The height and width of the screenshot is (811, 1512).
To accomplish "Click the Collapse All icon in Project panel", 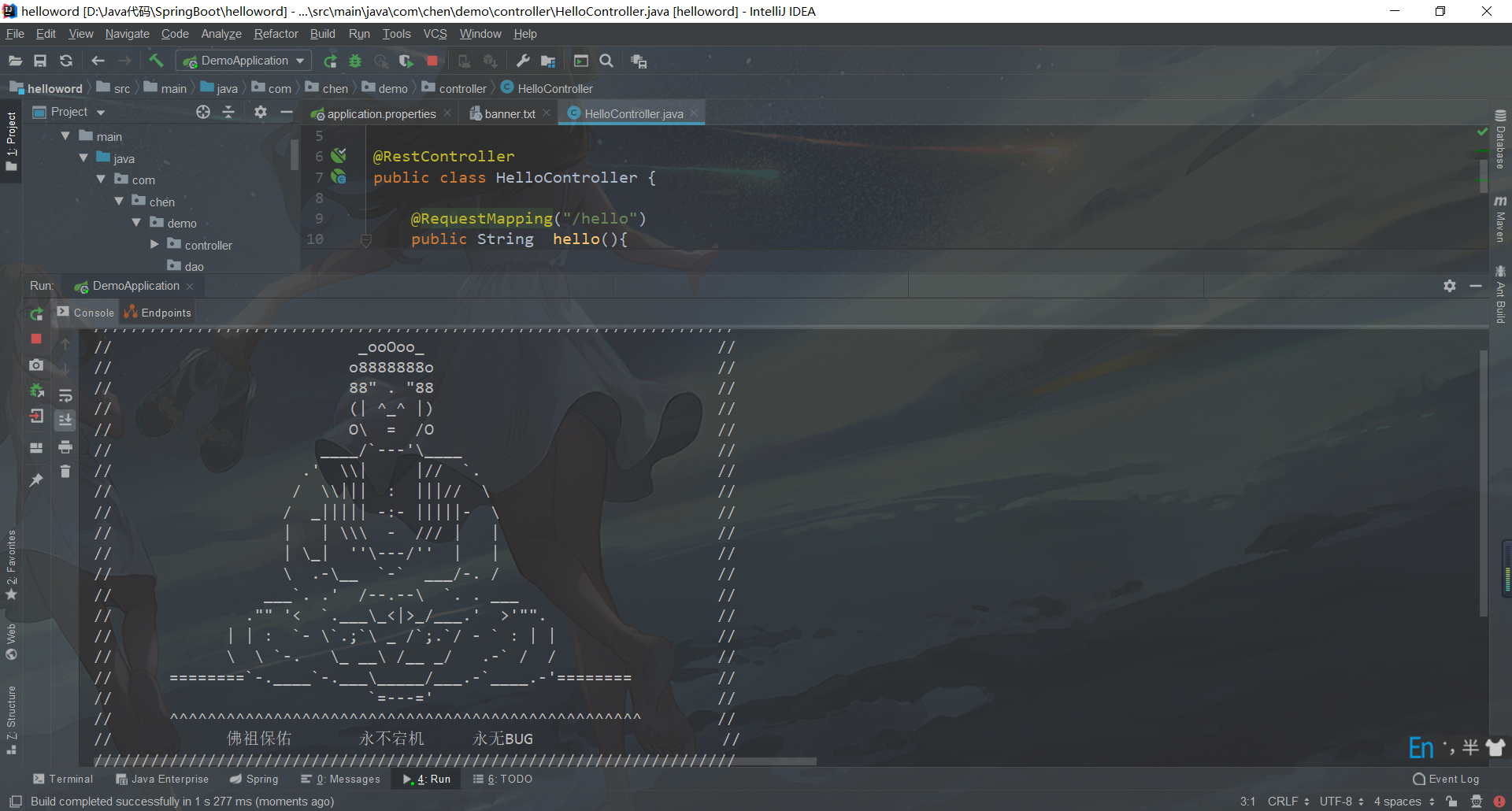I will click(x=228, y=112).
